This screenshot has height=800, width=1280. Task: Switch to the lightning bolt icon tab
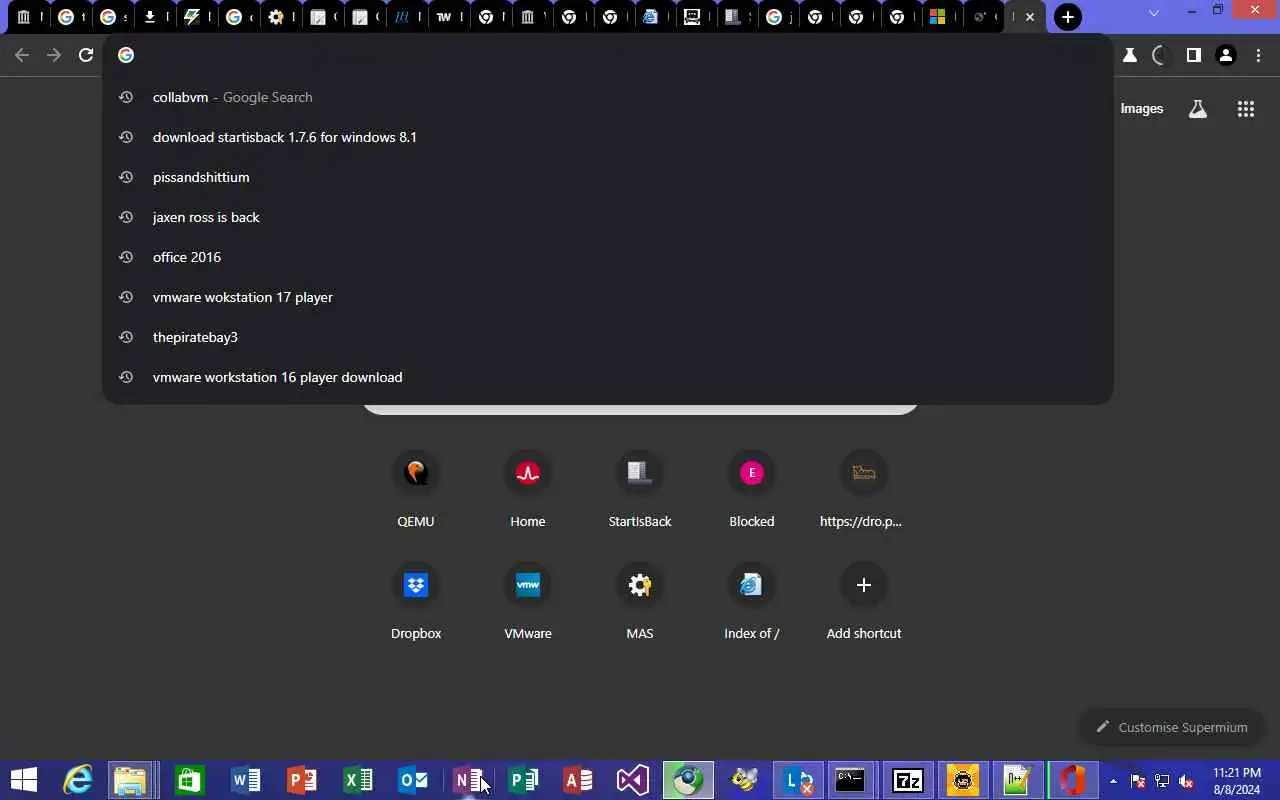point(195,17)
